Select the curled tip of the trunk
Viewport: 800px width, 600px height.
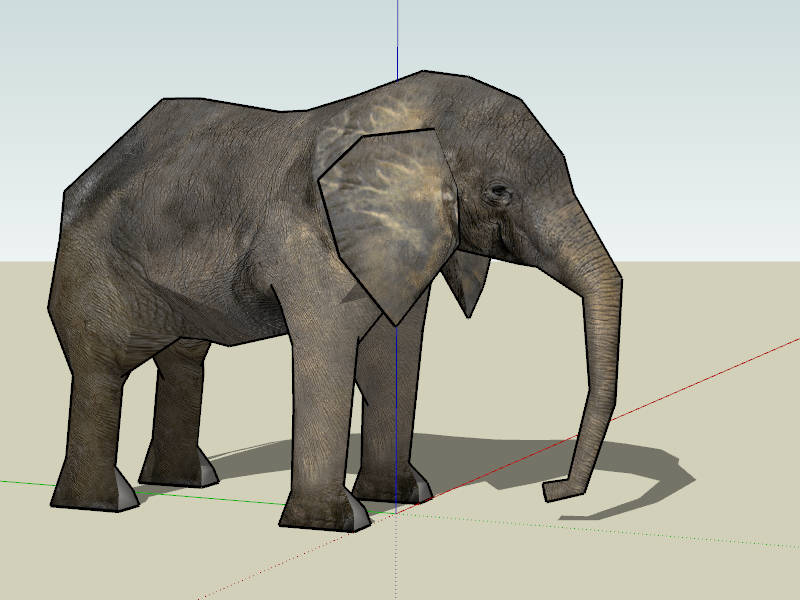click(563, 489)
